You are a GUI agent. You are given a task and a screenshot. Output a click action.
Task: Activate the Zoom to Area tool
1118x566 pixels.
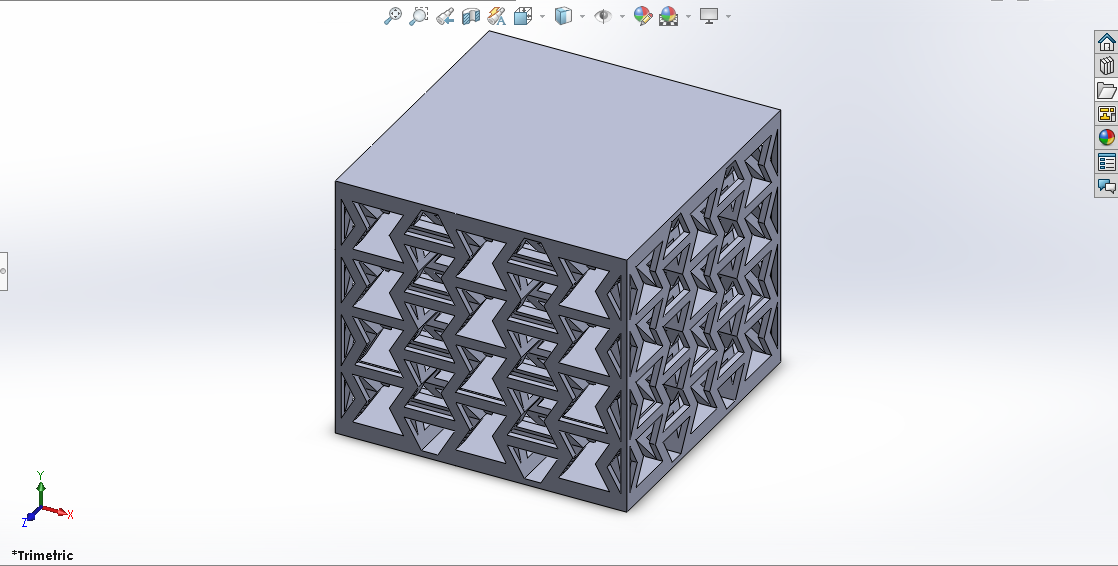pos(419,16)
